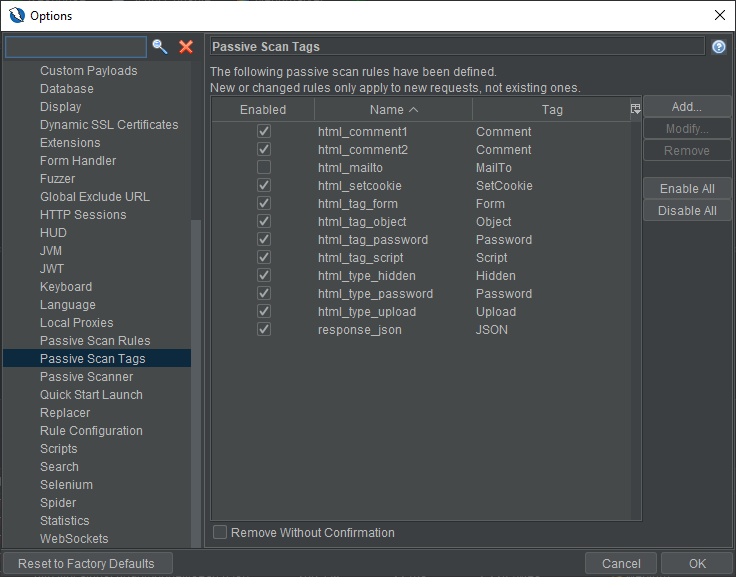Select Search options
This screenshot has width=736, height=577.
(59, 467)
